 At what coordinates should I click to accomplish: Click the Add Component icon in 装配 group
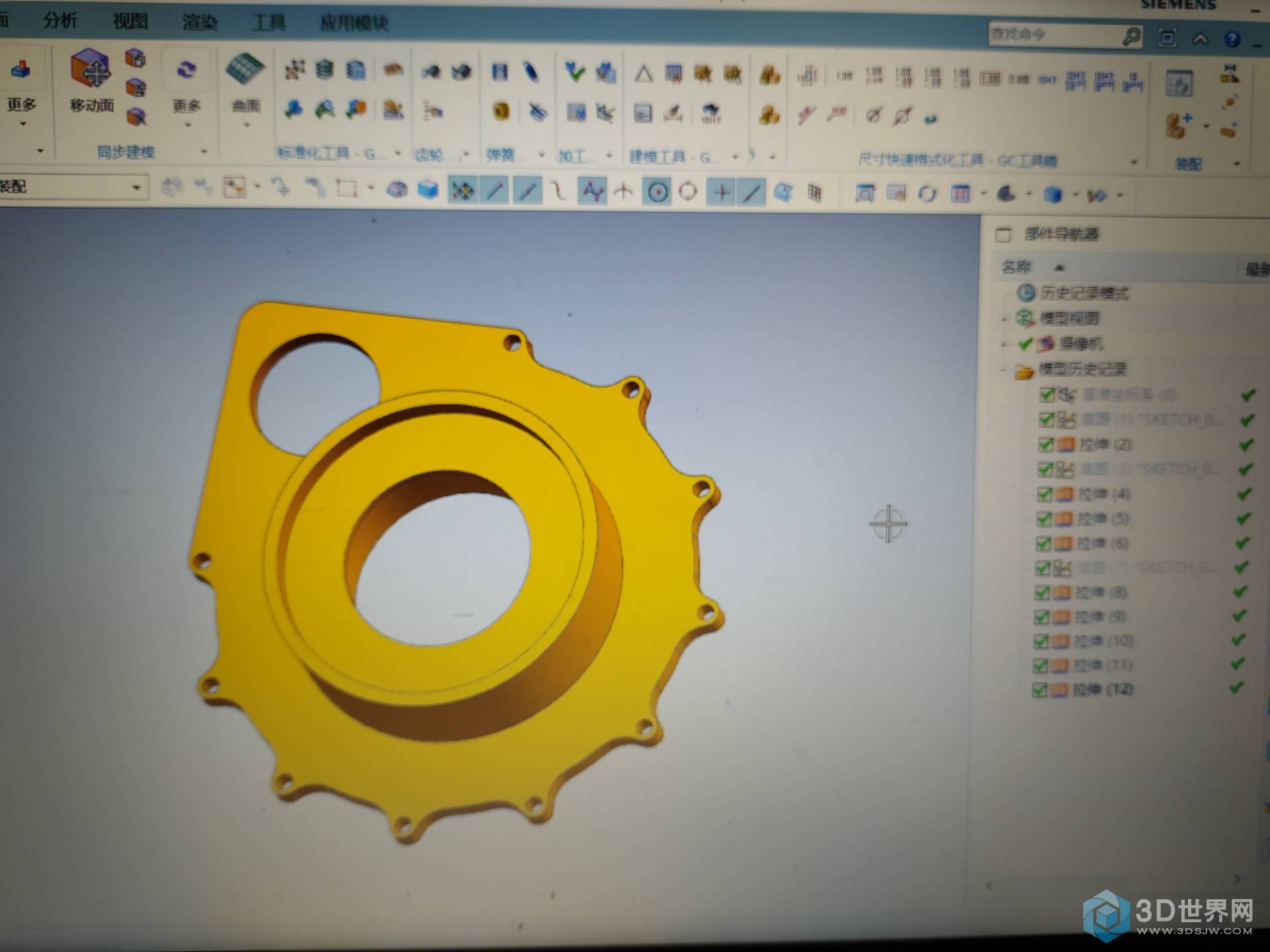pyautogui.click(x=1178, y=126)
